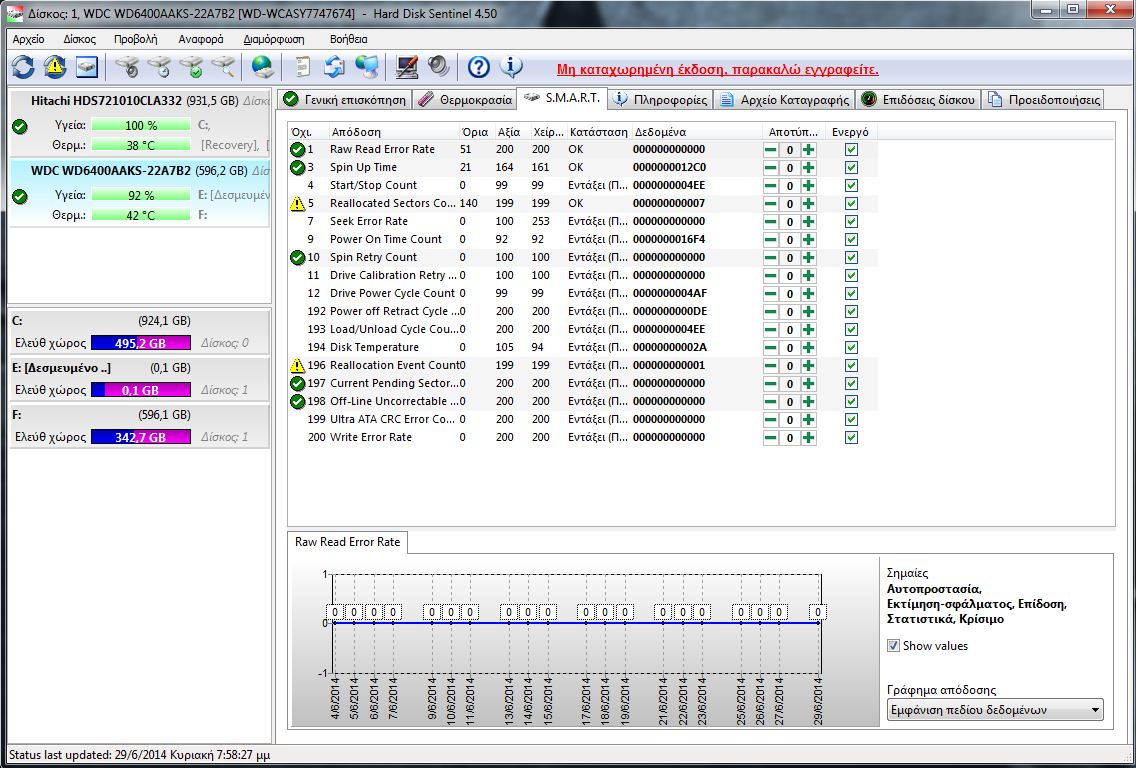
Task: Switch to the Γενική επισκόπηση tab
Action: tap(344, 100)
